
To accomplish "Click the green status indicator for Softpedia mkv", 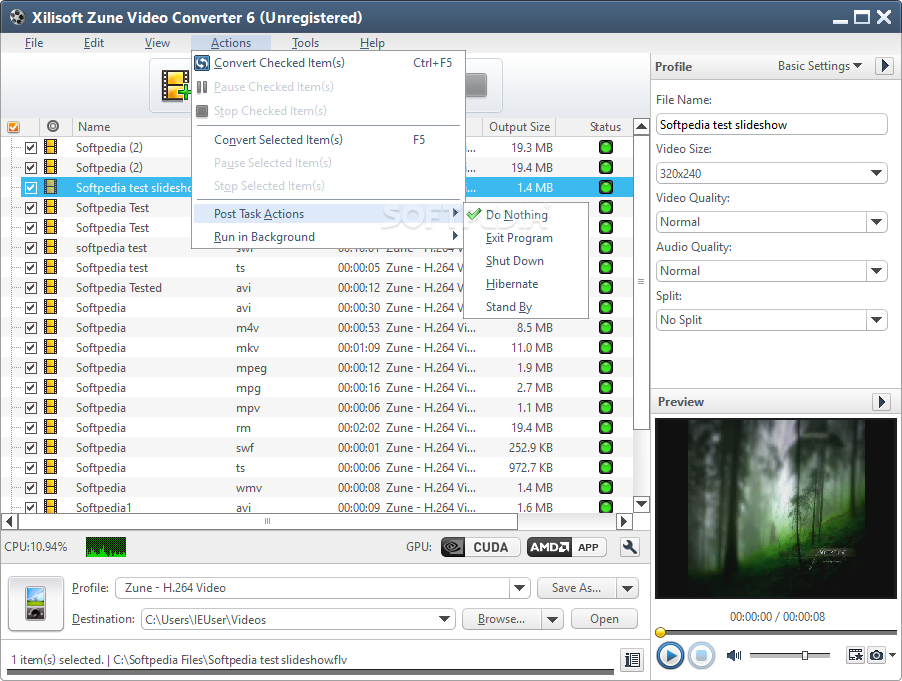I will click(x=605, y=347).
